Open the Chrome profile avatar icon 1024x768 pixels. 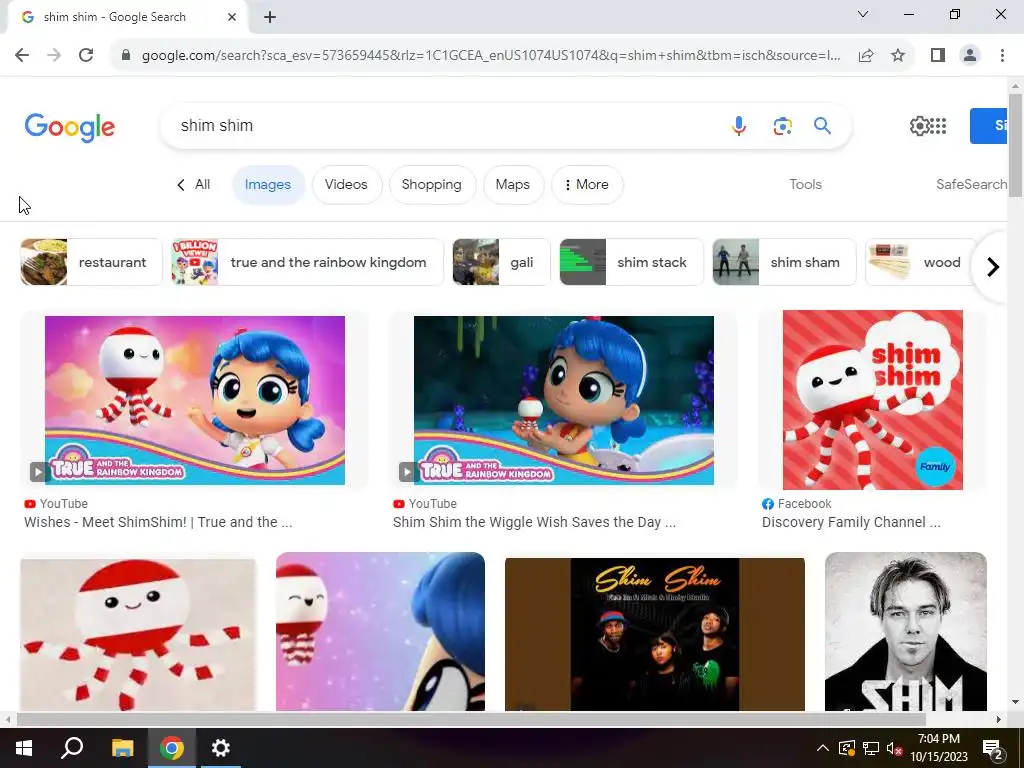click(970, 55)
